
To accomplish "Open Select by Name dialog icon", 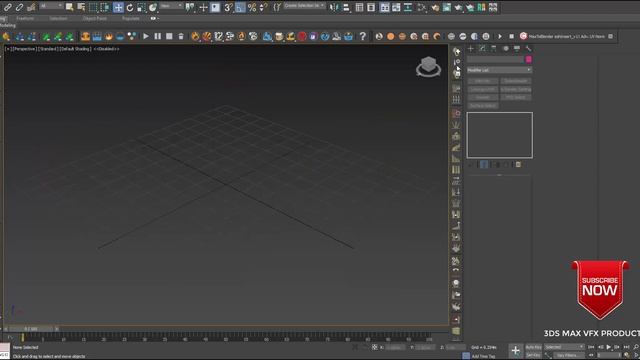I will click(x=81, y=7).
